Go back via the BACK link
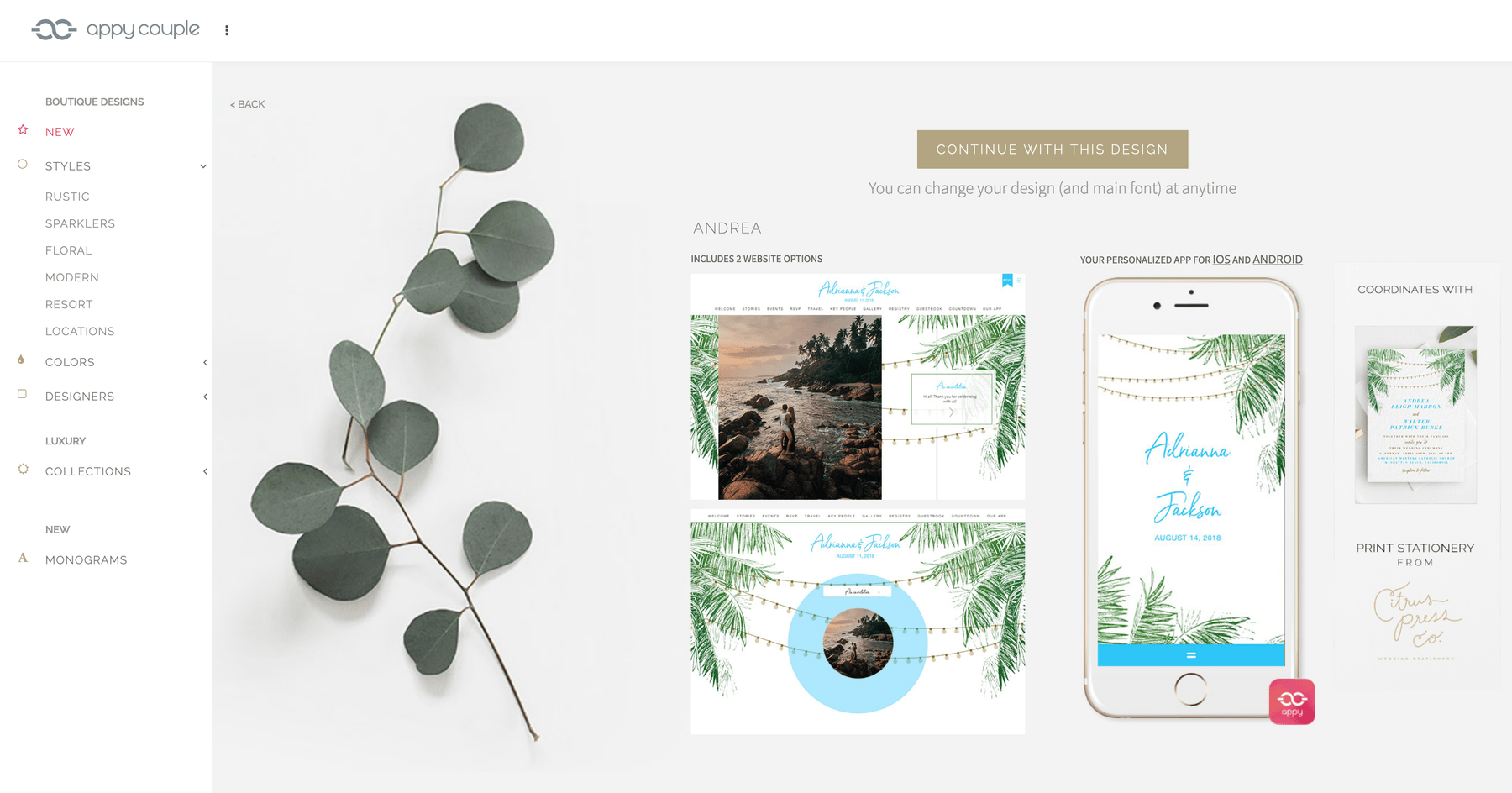 pos(248,104)
